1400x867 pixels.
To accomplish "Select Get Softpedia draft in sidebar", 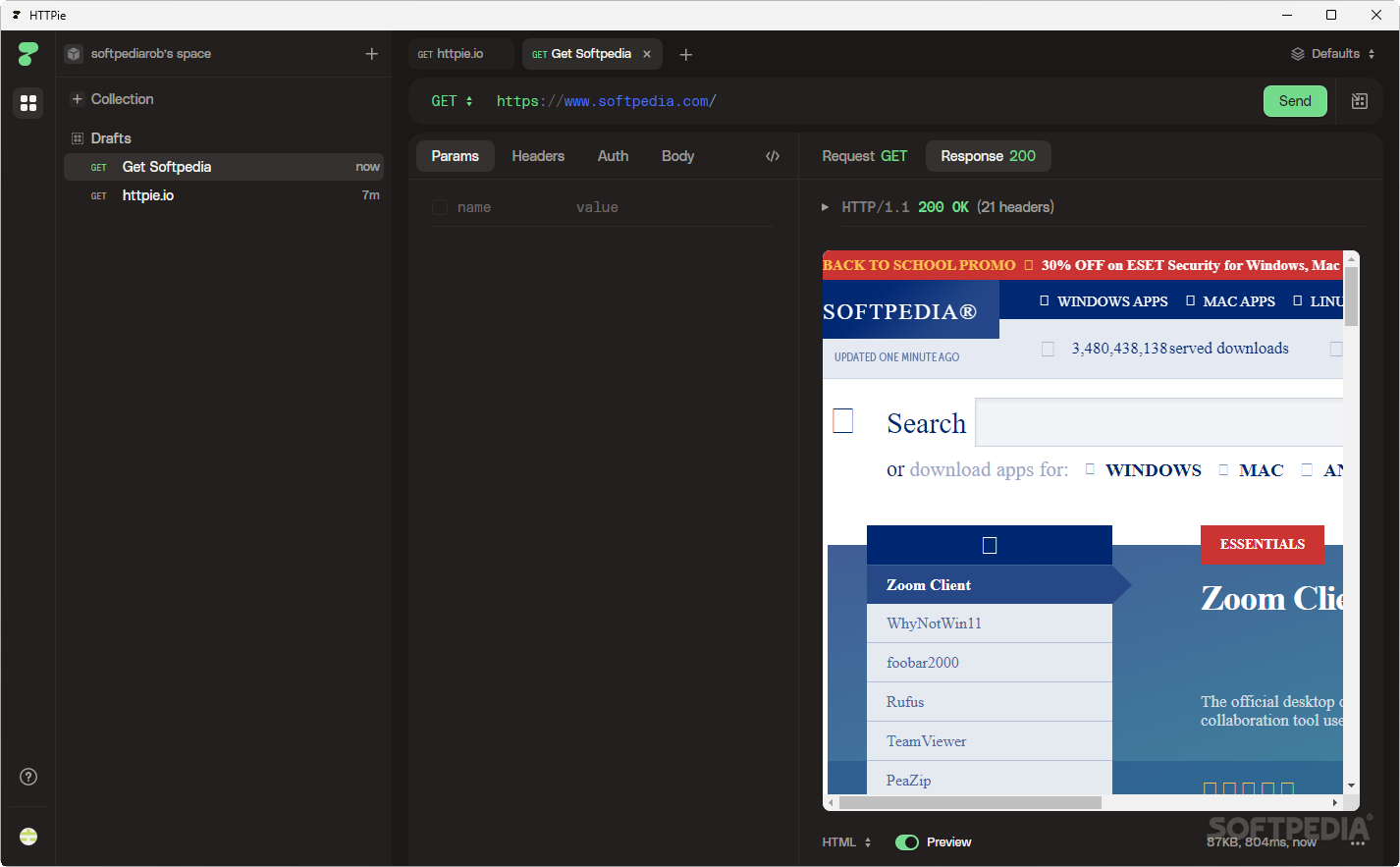I will coord(224,167).
